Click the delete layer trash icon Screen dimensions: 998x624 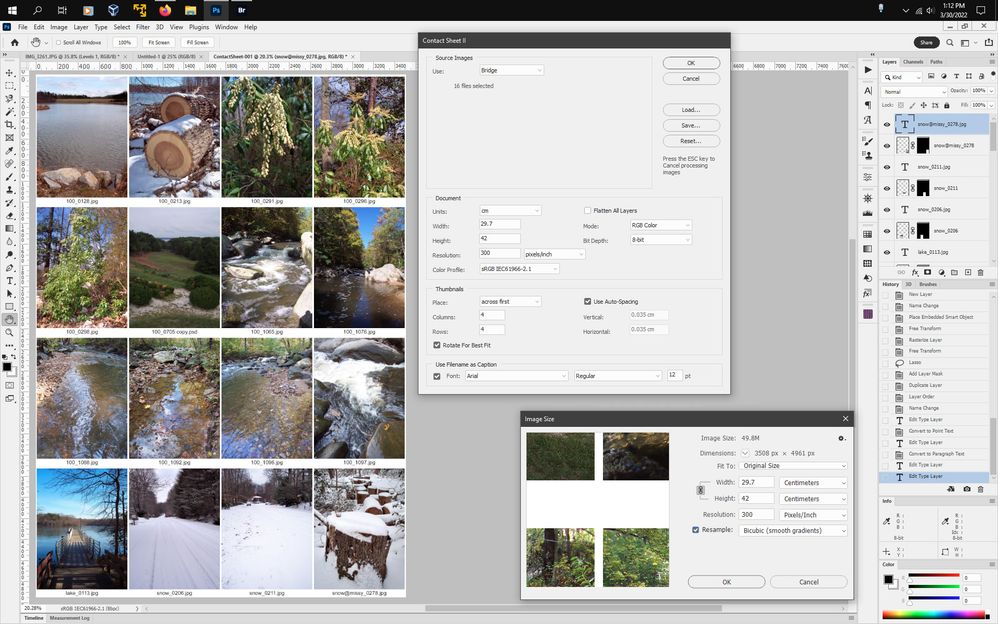[x=981, y=272]
